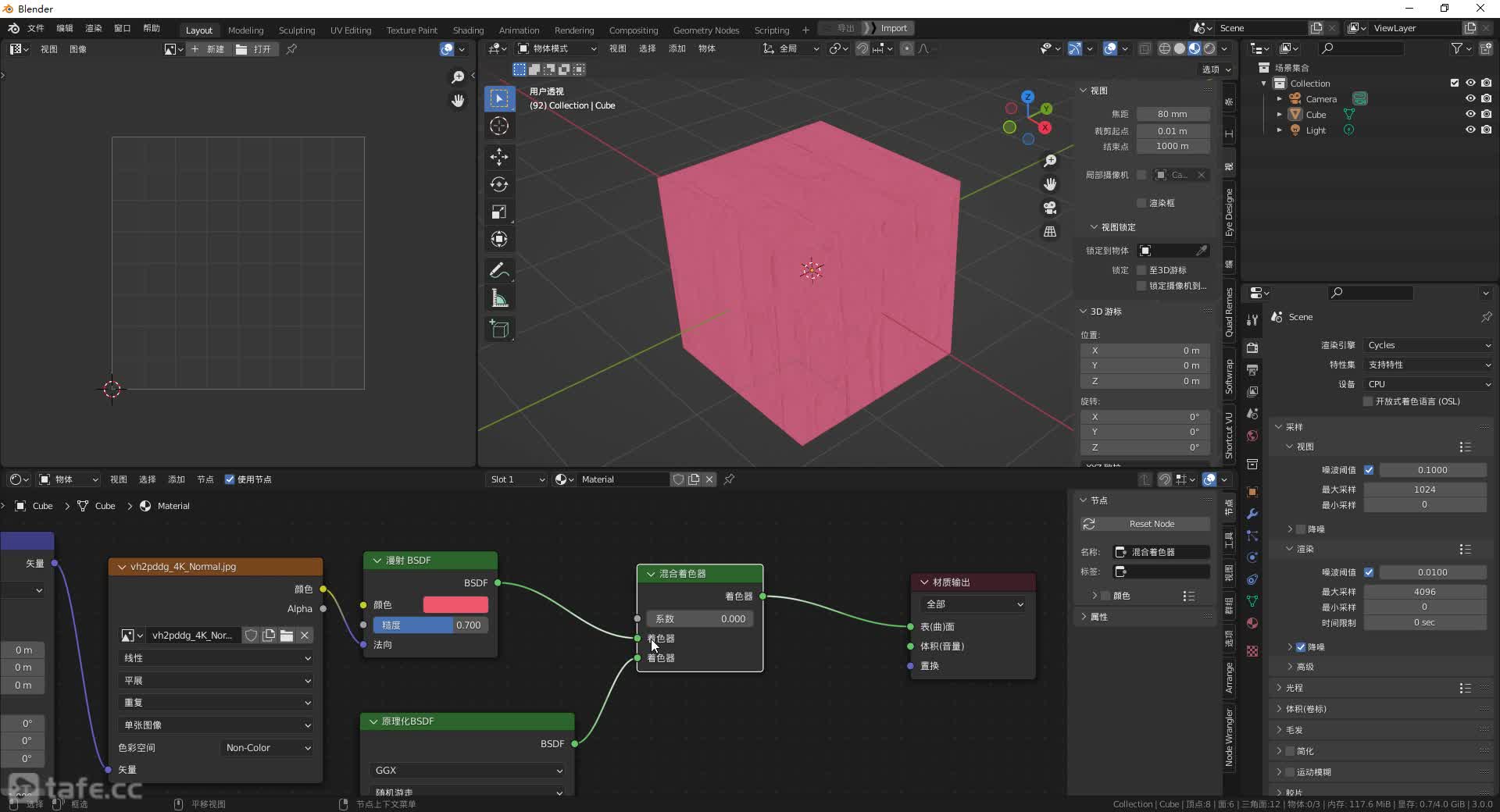The image size is (1500, 812).
Task: Switch to the Modeling workspace tab
Action: pos(245,30)
